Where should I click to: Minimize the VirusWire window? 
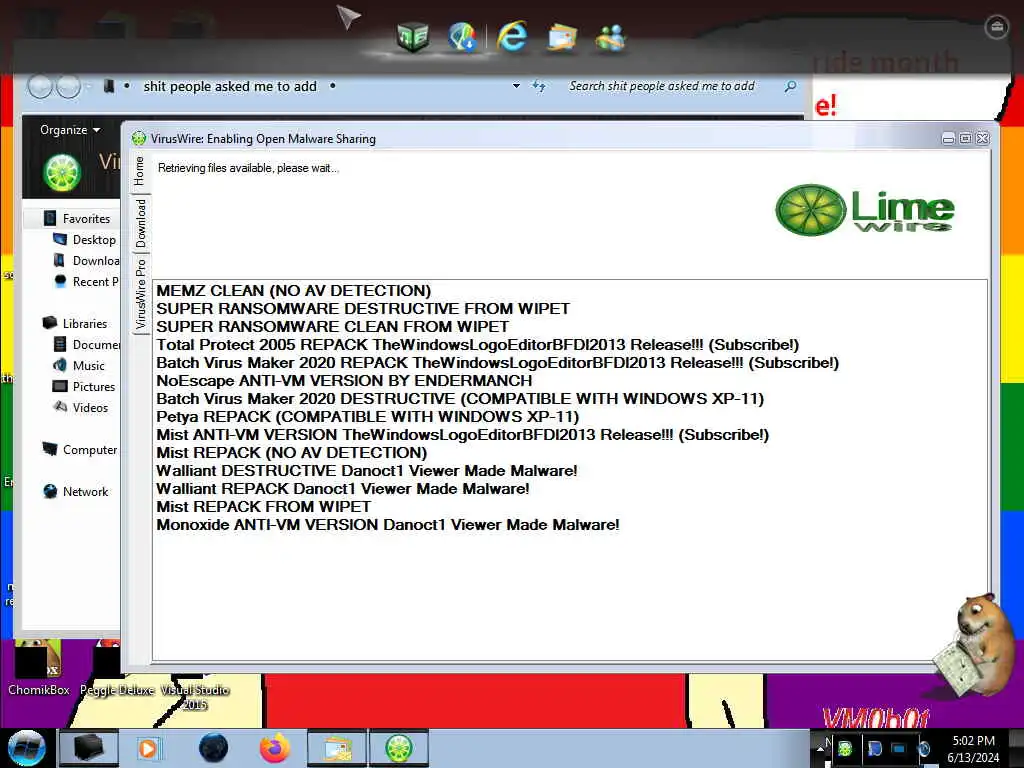pyautogui.click(x=948, y=138)
